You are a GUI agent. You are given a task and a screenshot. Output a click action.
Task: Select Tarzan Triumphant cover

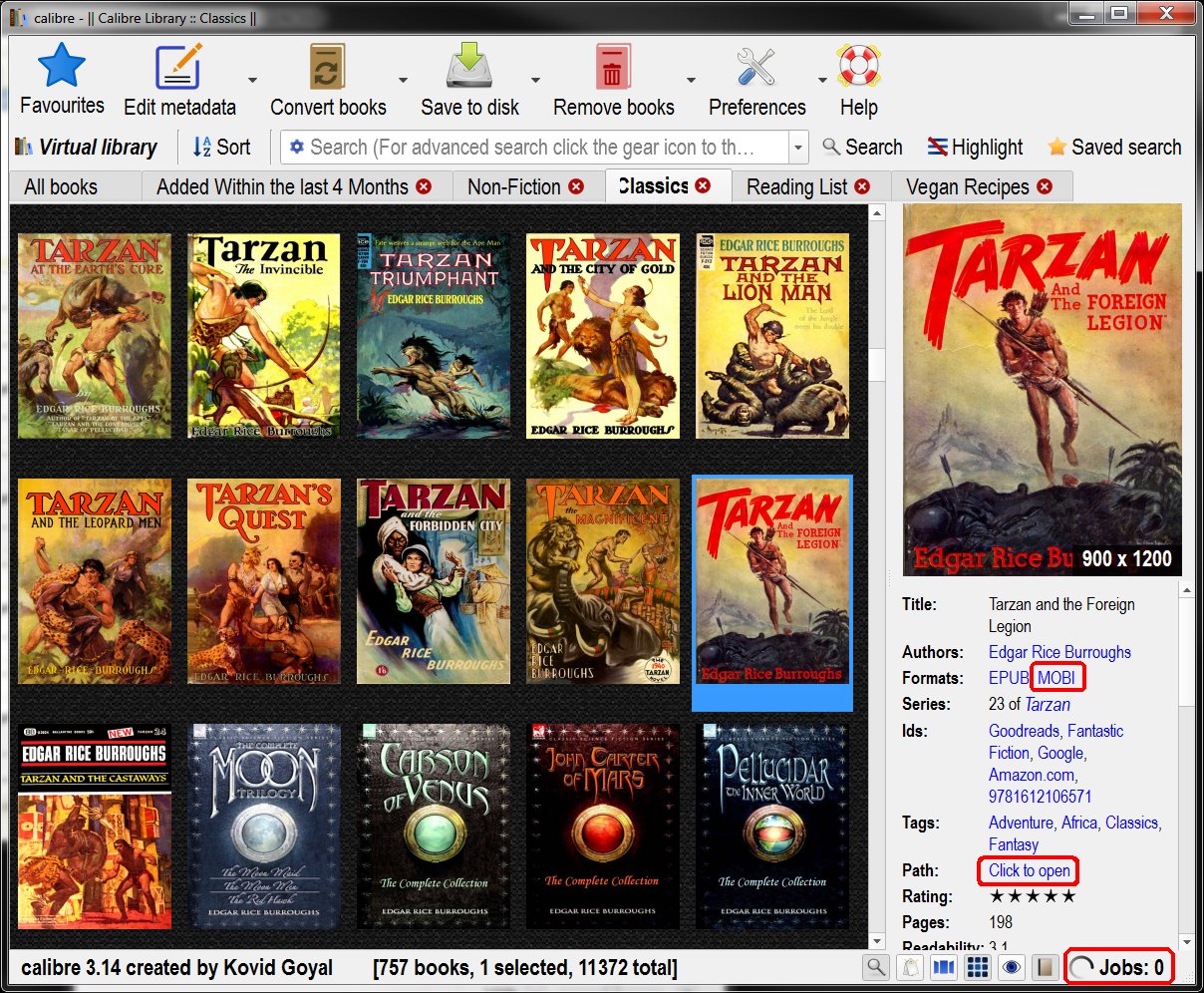coord(434,336)
